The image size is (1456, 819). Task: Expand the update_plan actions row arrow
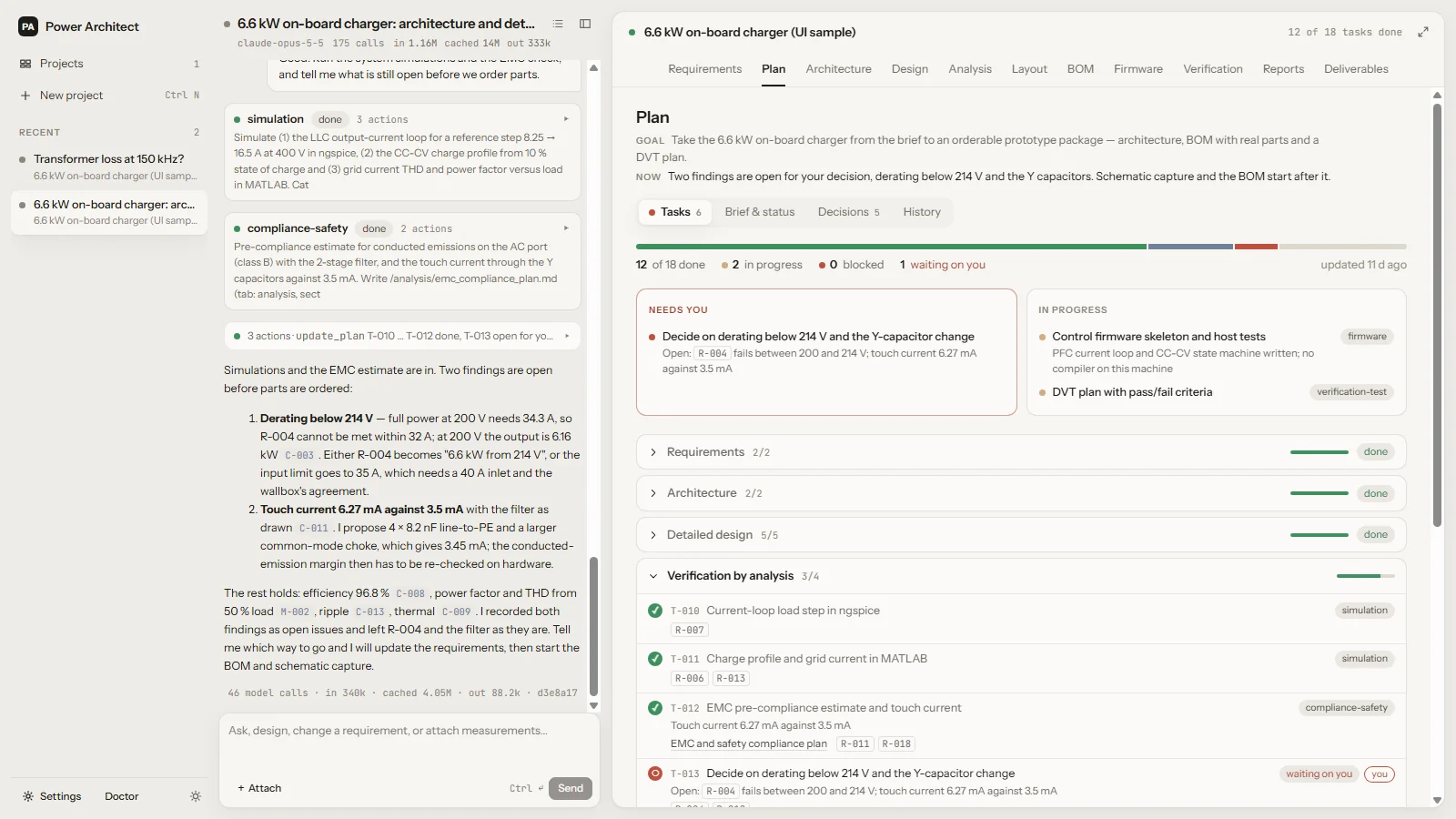coord(566,336)
